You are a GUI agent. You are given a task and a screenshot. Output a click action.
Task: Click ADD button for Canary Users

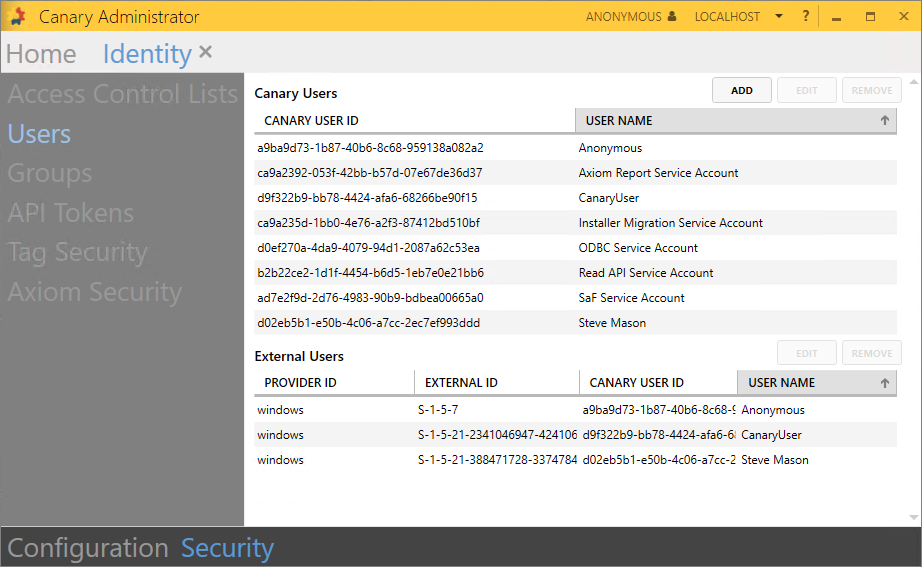pyautogui.click(x=741, y=91)
